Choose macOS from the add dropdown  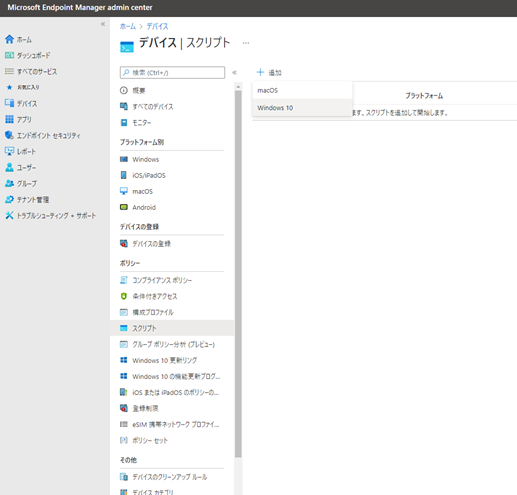[302, 90]
